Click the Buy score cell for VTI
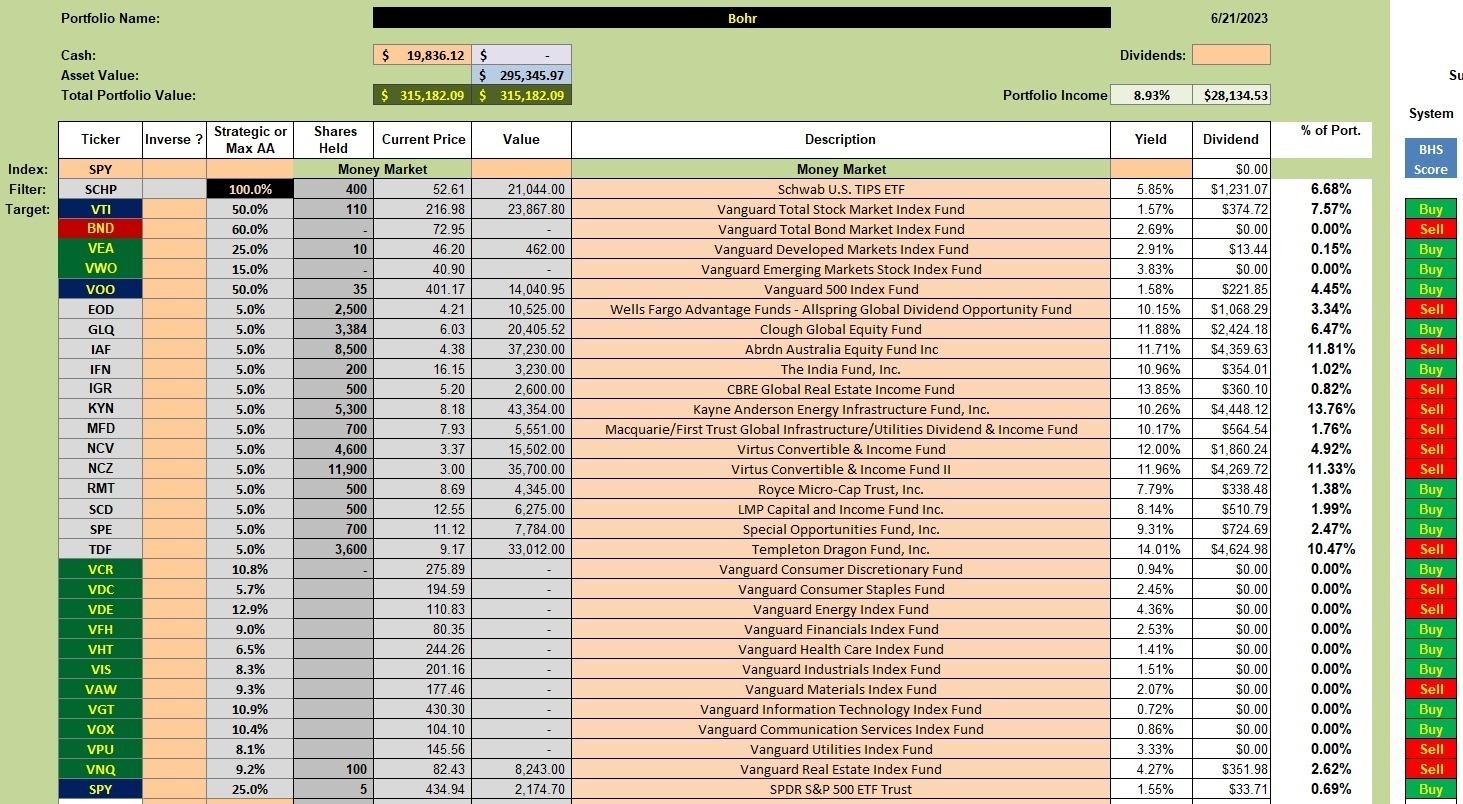Screen dimensions: 1463x804 point(1430,209)
